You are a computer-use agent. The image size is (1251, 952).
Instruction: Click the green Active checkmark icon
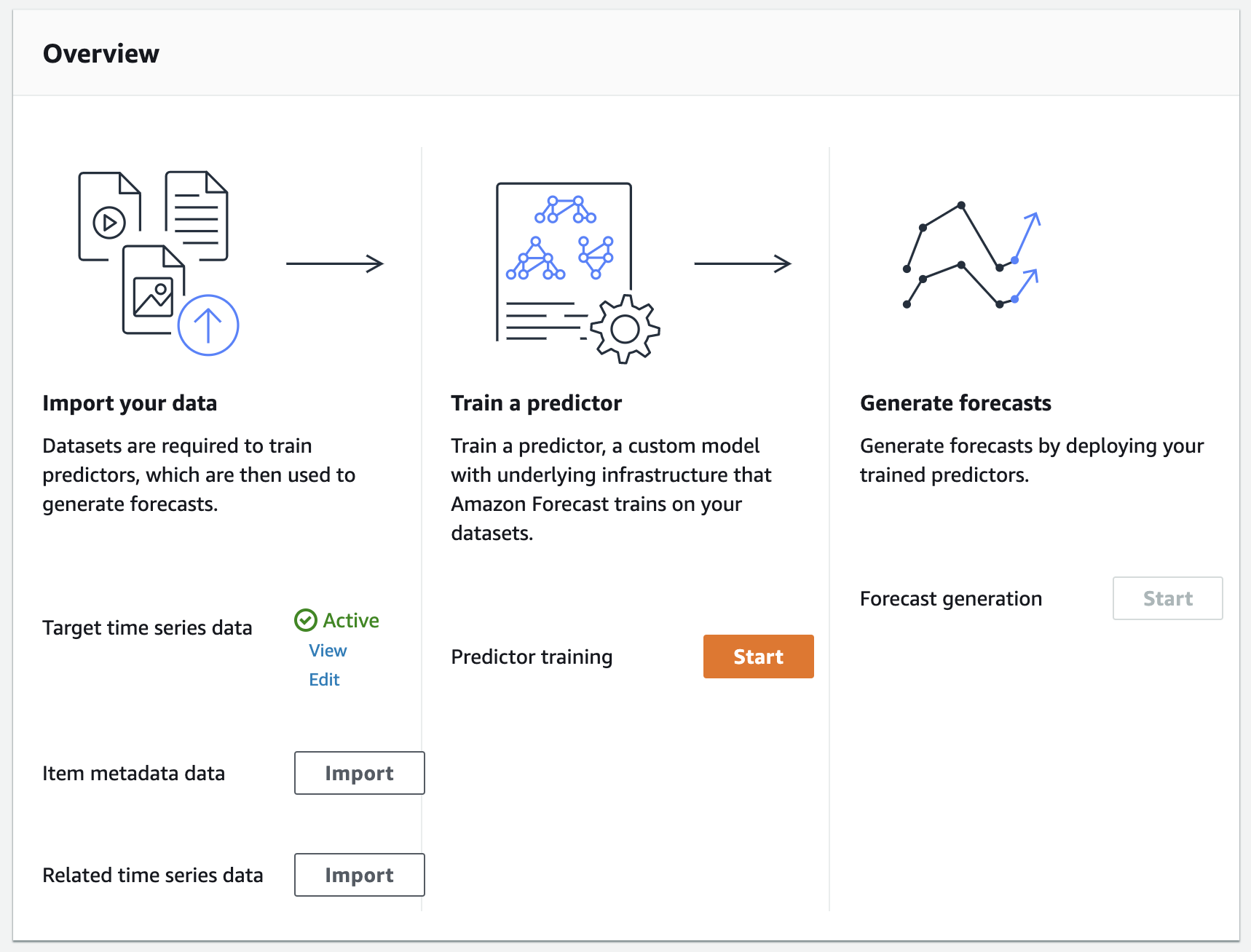[x=305, y=620]
